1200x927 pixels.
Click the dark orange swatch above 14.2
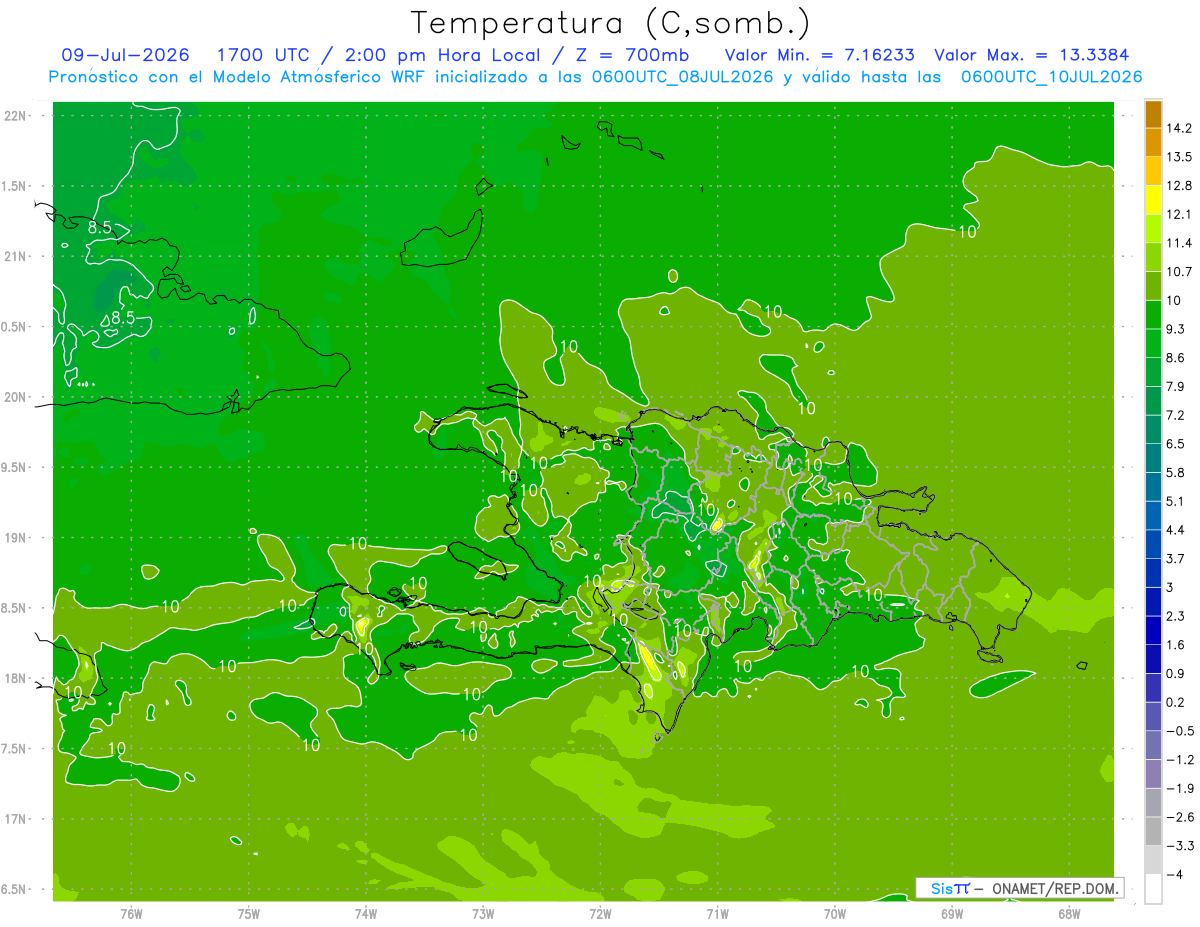[x=1153, y=114]
